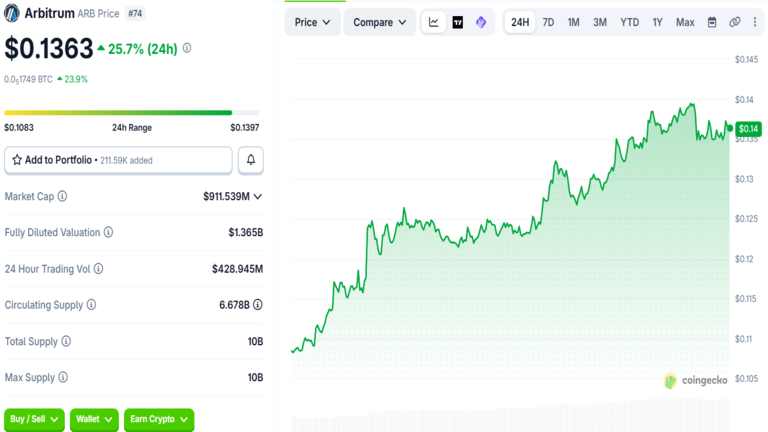Click the purple diamond chart icon
The image size is (768, 432).
481,22
